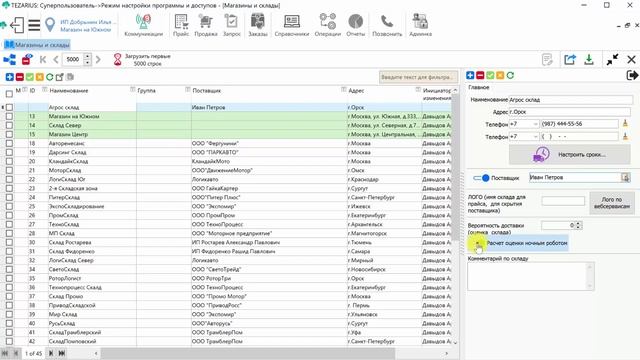Check the box for Склад Север row
The image size is (640, 360).
coord(9,125)
